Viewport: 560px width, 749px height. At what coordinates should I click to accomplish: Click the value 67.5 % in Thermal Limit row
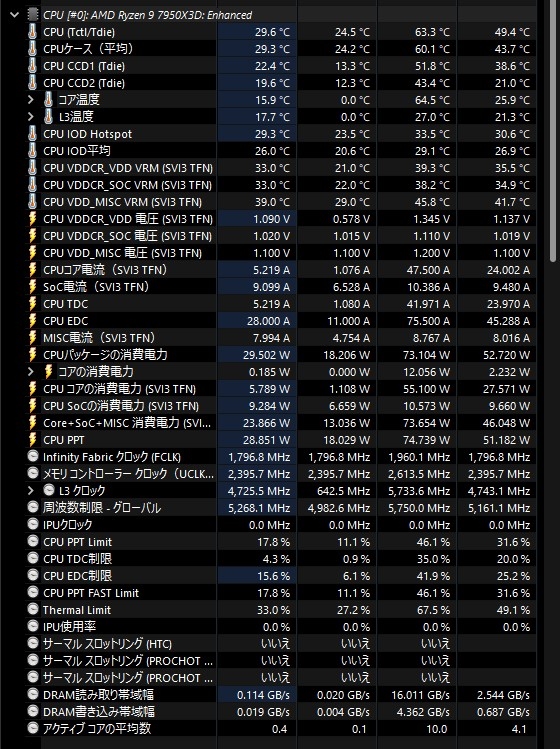(x=433, y=610)
